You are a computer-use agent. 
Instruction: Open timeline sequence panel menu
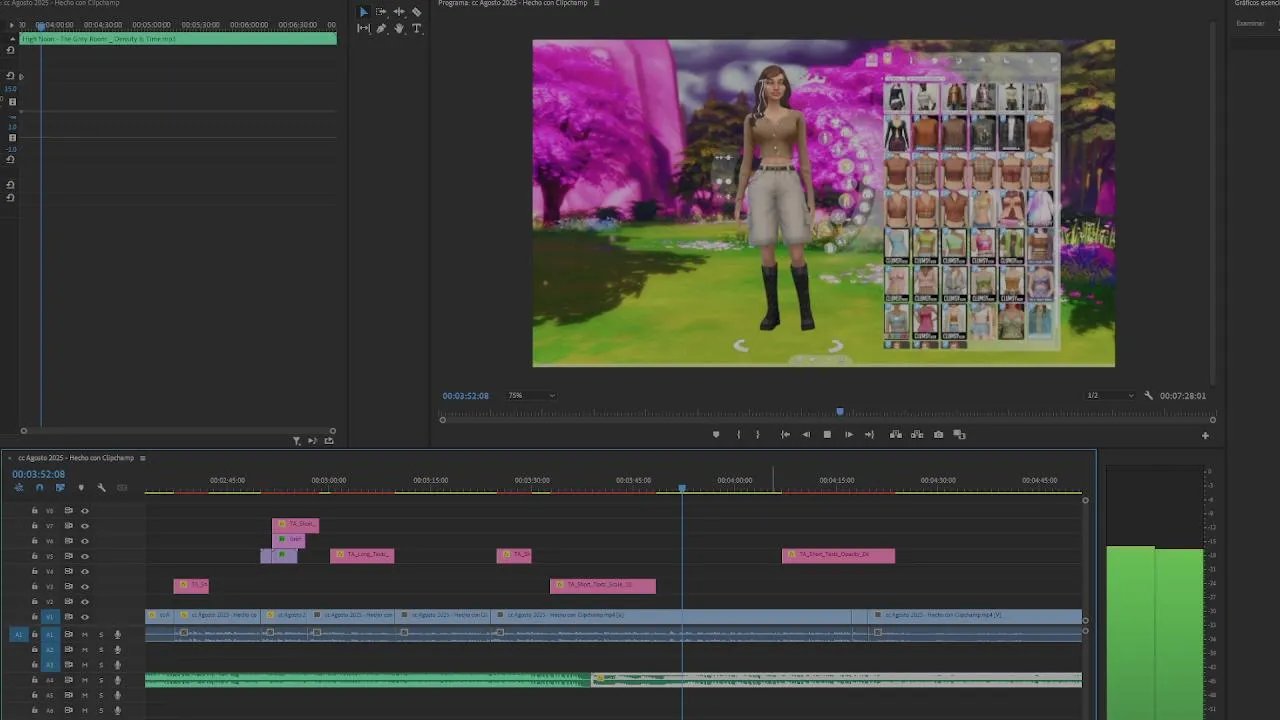(142, 458)
